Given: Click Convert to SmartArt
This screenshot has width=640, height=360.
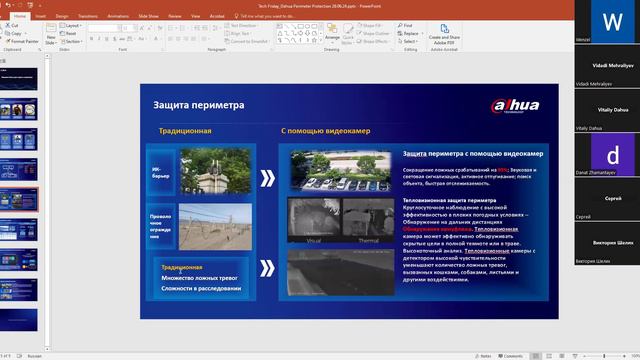Looking at the screenshot, I should point(247,41).
